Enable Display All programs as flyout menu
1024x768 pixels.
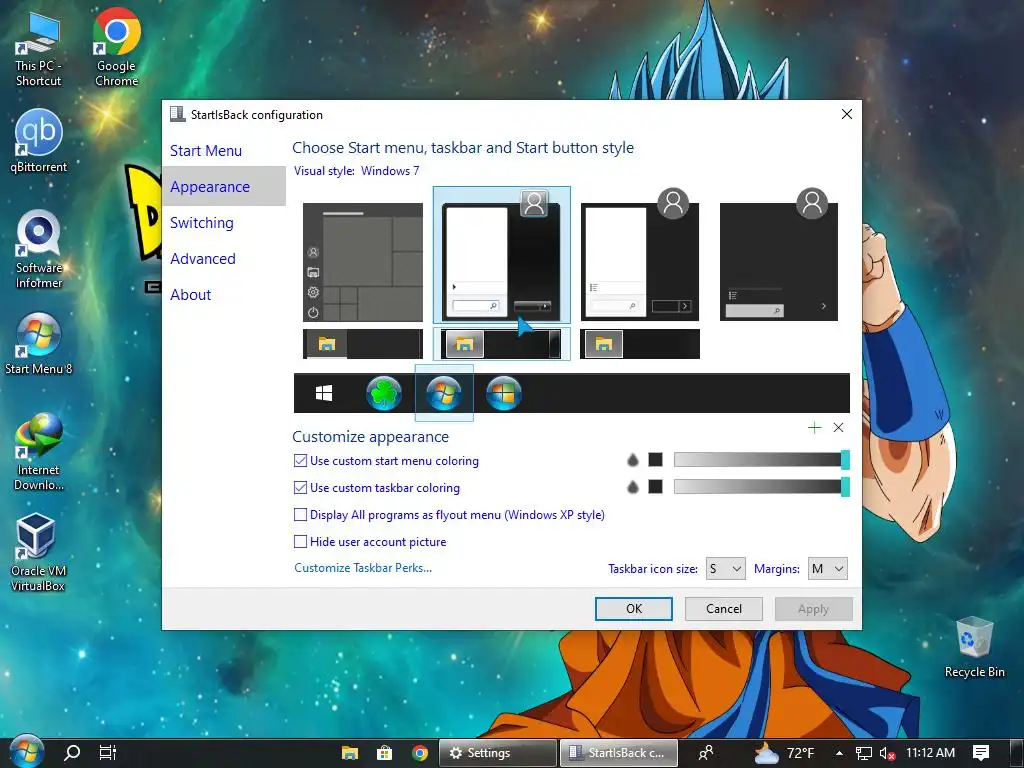point(300,515)
